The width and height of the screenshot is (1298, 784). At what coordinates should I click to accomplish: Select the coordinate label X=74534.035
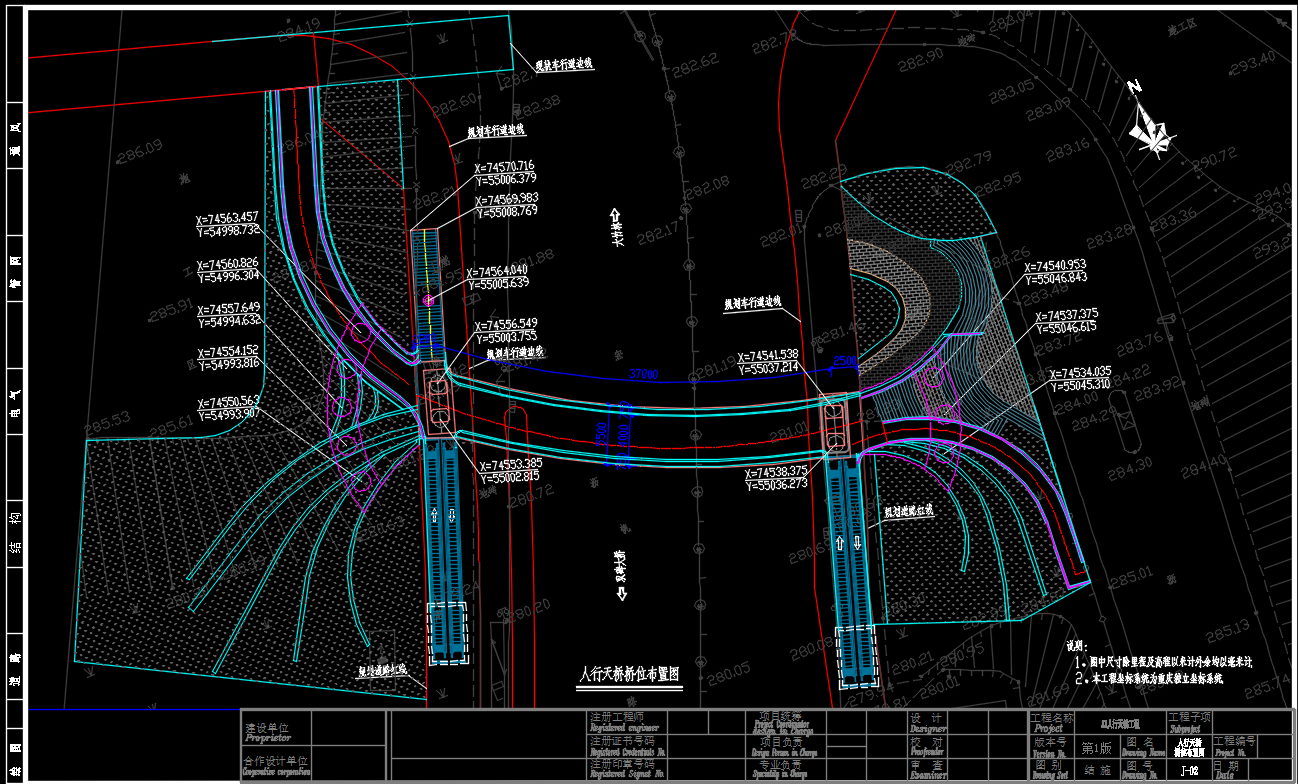coord(1080,373)
